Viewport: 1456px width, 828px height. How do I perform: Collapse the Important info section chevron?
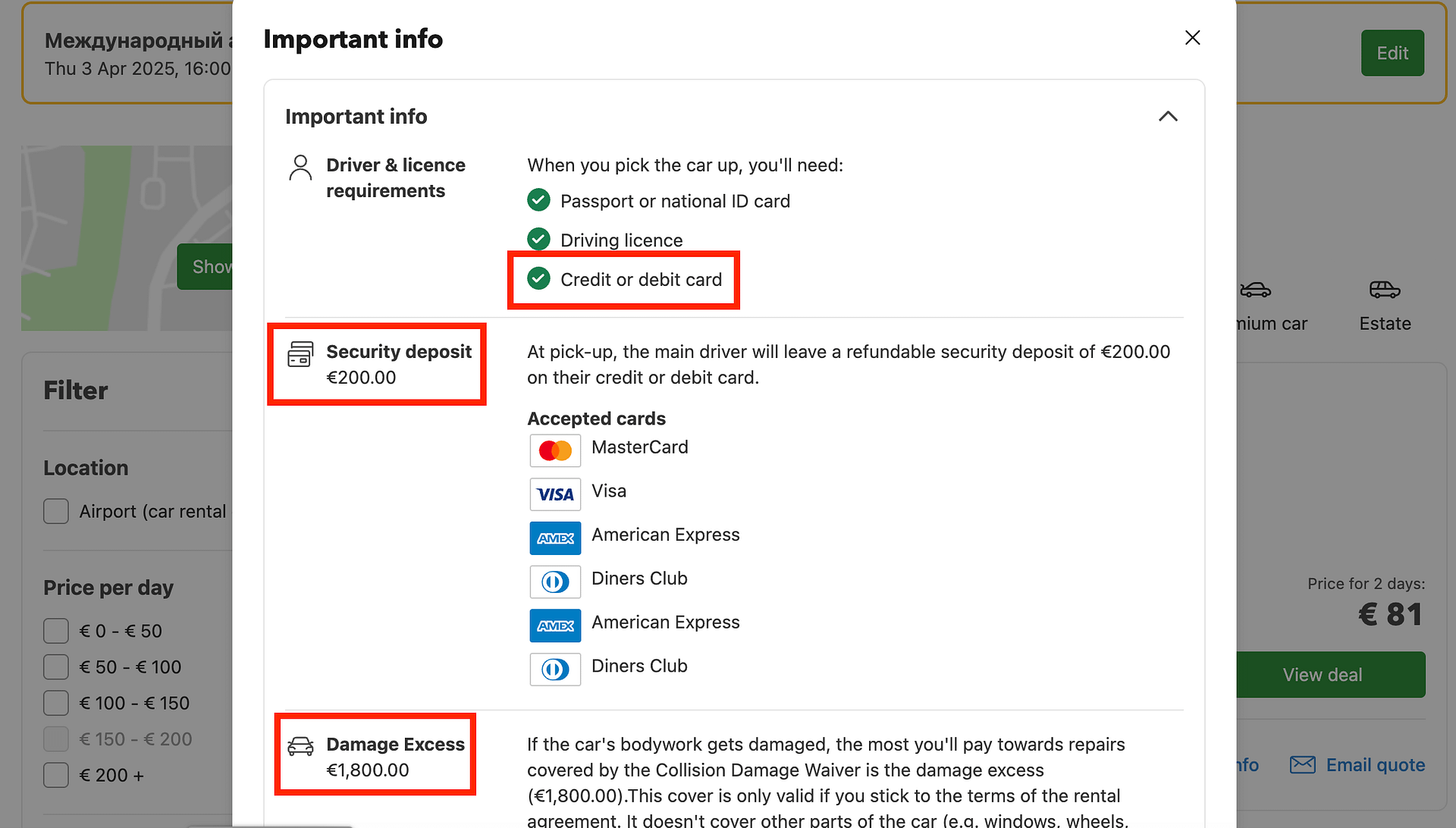click(x=1168, y=116)
